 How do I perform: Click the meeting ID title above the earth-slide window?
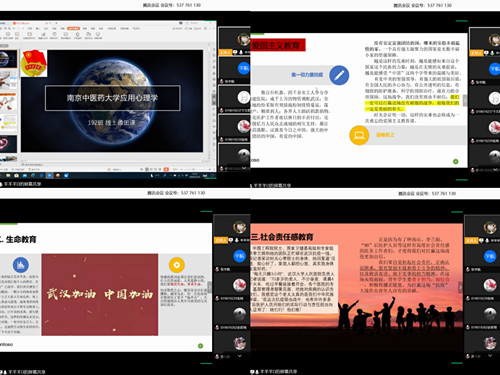[x=172, y=5]
